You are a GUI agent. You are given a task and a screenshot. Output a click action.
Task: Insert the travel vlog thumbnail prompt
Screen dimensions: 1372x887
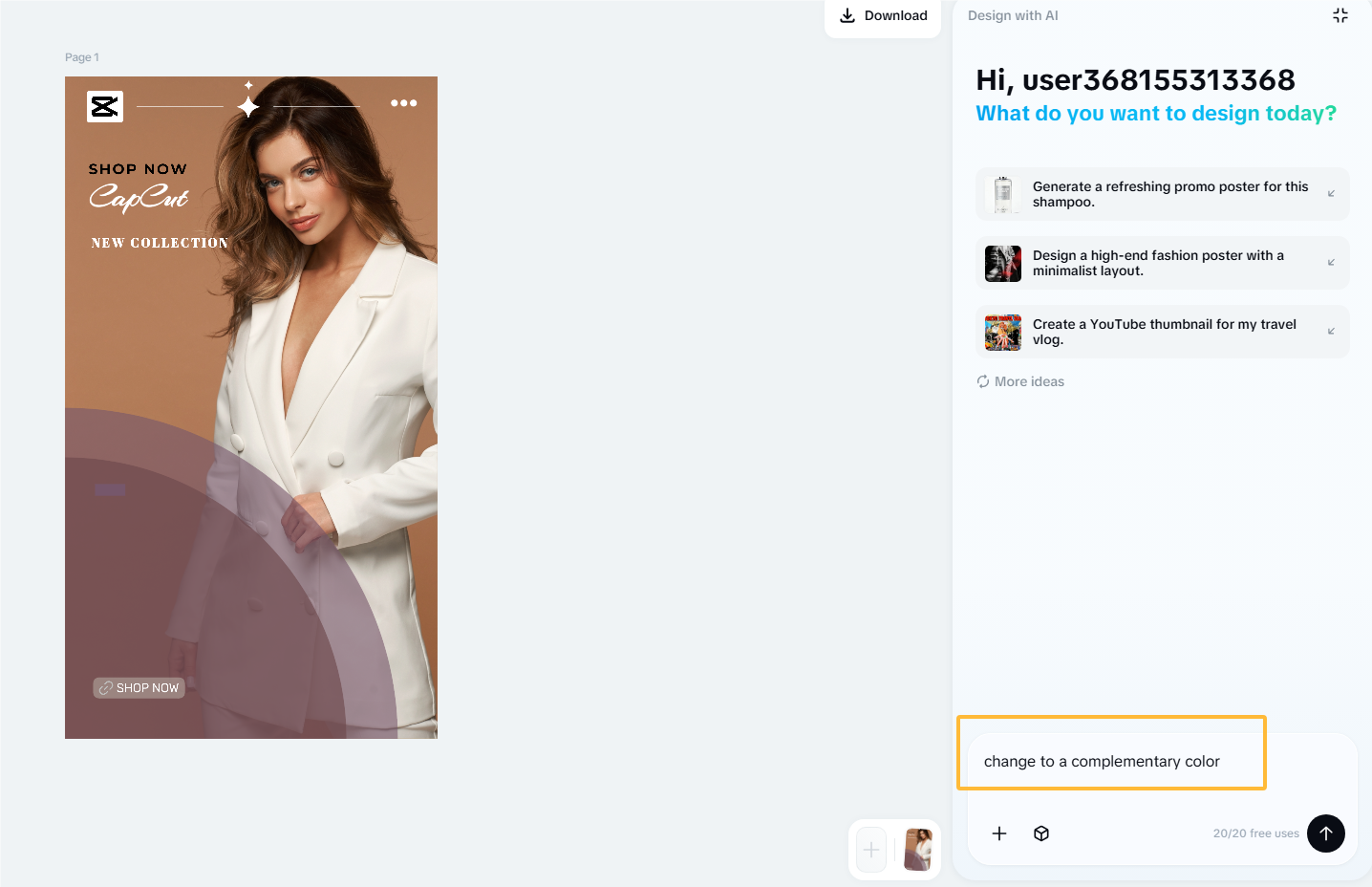click(1332, 331)
